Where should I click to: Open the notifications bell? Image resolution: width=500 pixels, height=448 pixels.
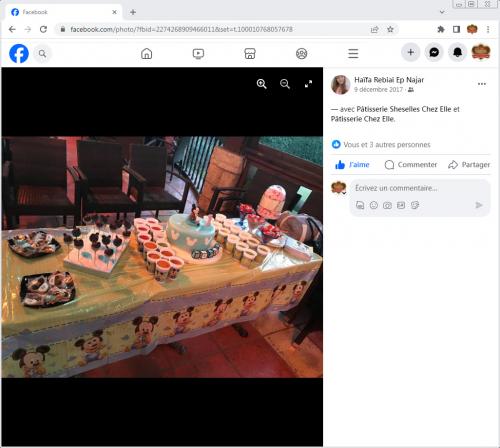[x=457, y=52]
